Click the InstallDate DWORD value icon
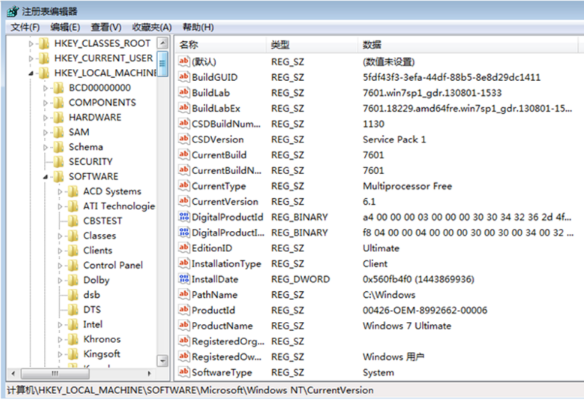This screenshot has width=584, height=401. click(184, 279)
